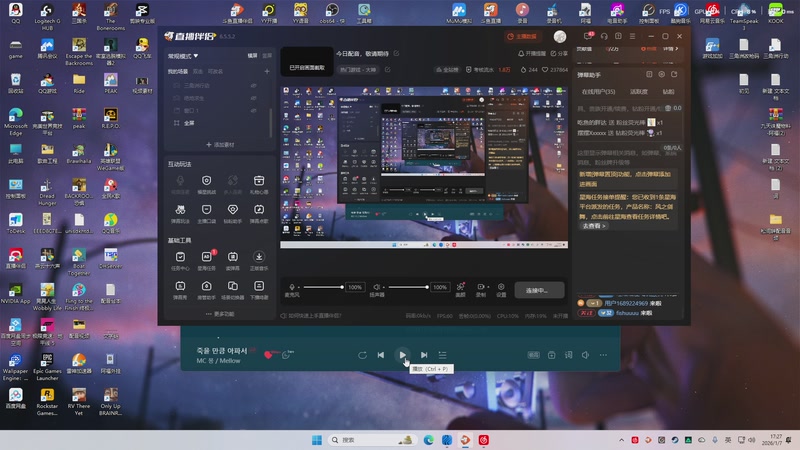Expand the 常规模式 dropdown
This screenshot has width=800, height=450.
183,56
